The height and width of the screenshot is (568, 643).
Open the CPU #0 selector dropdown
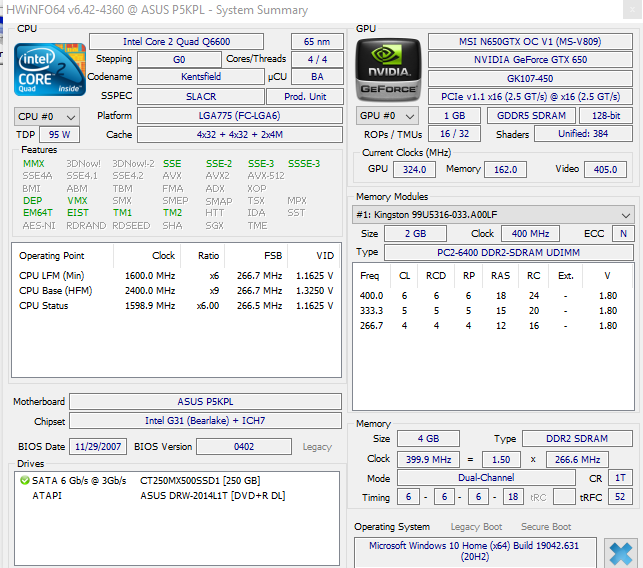(47, 117)
